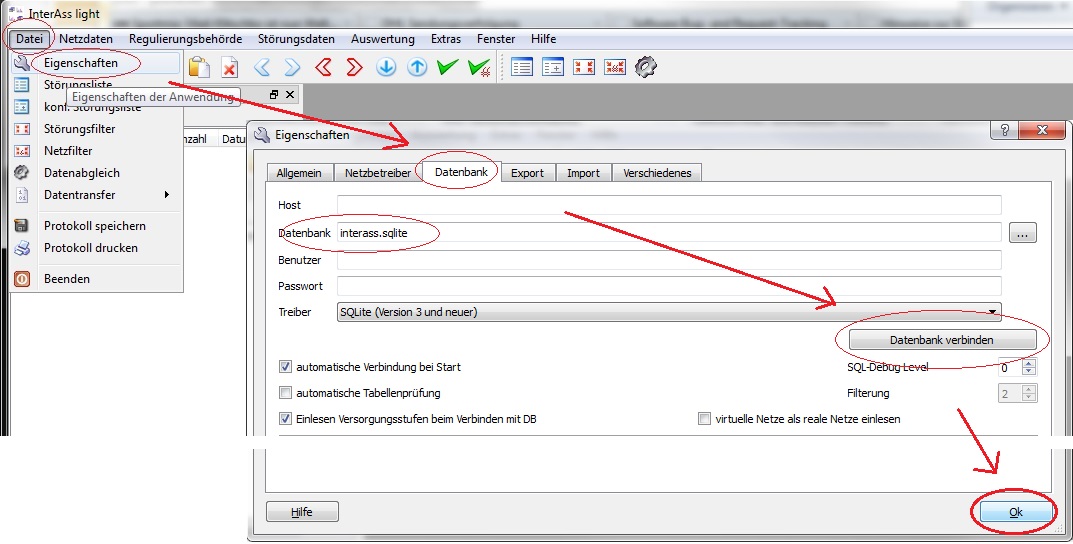Click the browse '...' button next to Datenbank

tap(1022, 233)
